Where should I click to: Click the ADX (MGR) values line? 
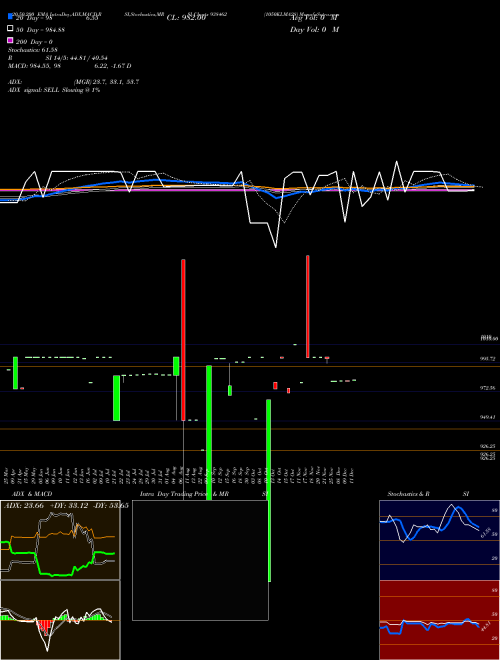pyautogui.click(x=74, y=82)
